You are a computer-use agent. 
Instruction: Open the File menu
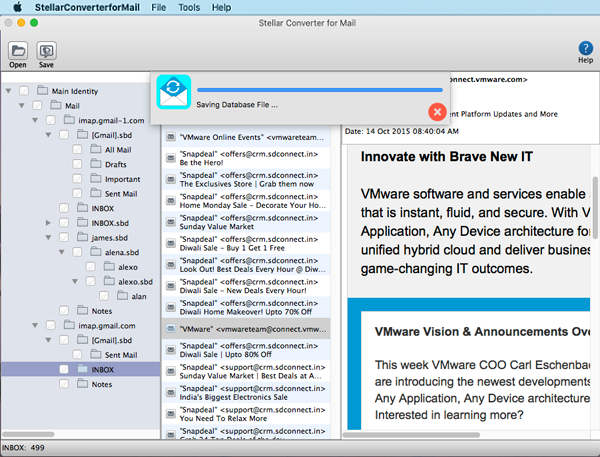coord(158,7)
